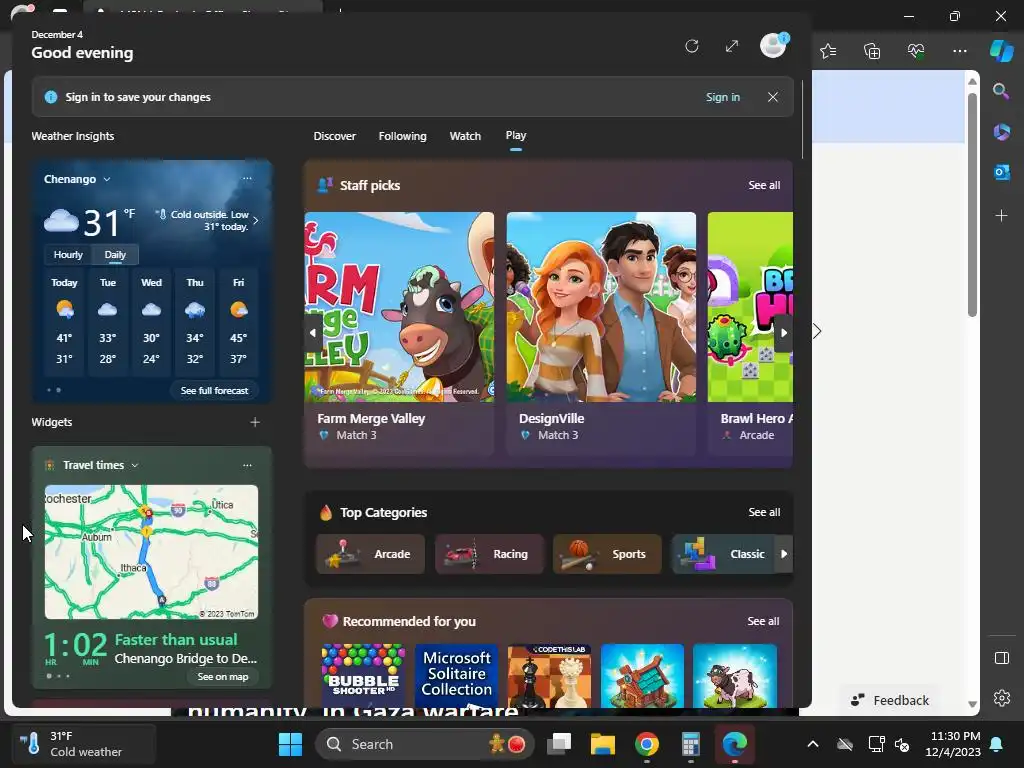Open taskbar weather widget button
Image resolution: width=1024 pixels, height=768 pixels.
pos(83,744)
